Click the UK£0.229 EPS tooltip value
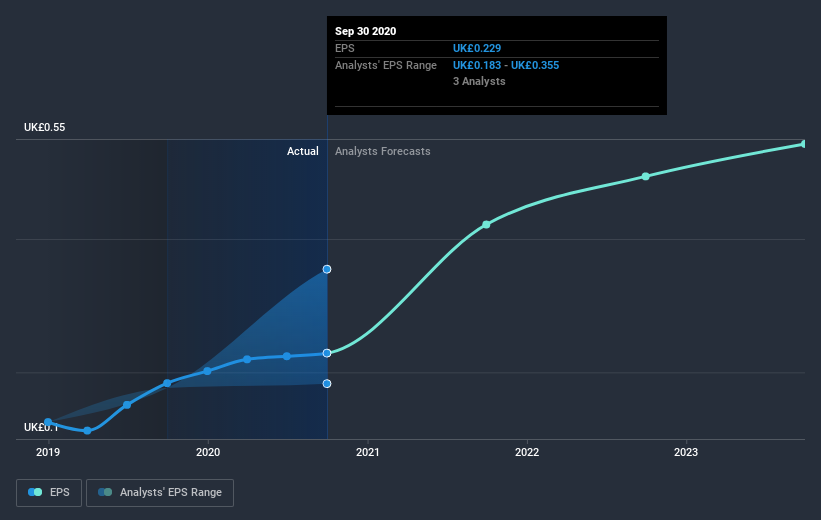 (x=477, y=48)
